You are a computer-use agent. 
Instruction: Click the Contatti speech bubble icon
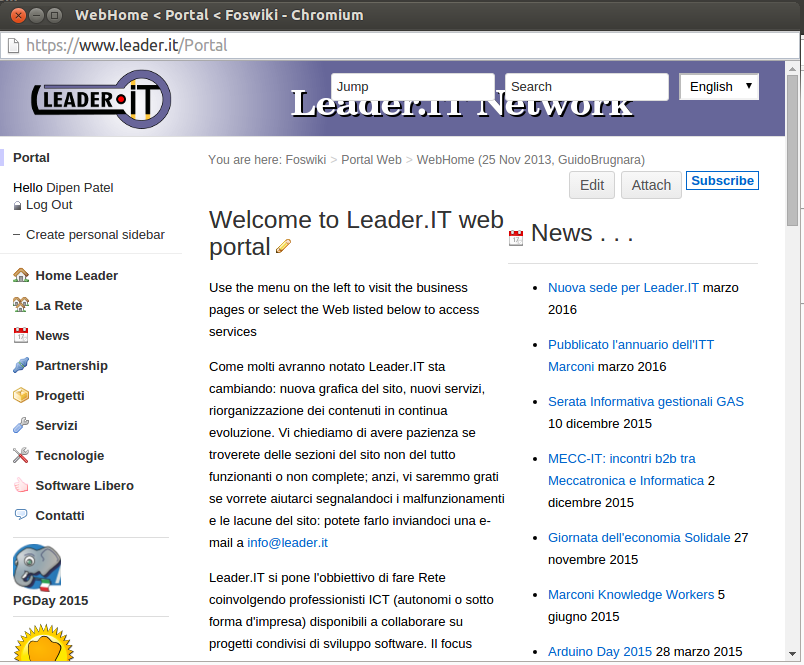[21, 515]
